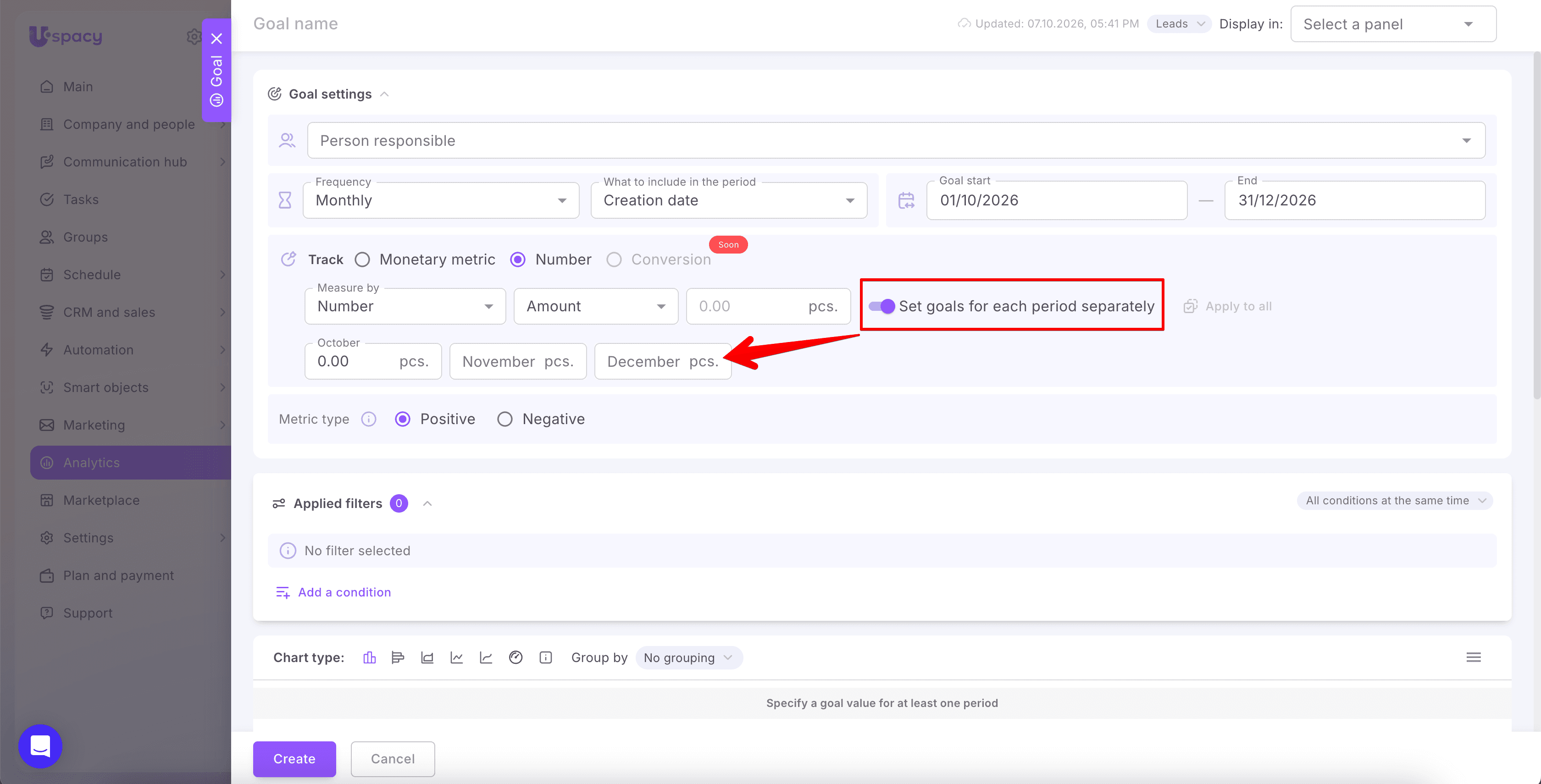Image resolution: width=1541 pixels, height=784 pixels.
Task: Open the Person responsible dropdown
Action: pyautogui.click(x=896, y=141)
